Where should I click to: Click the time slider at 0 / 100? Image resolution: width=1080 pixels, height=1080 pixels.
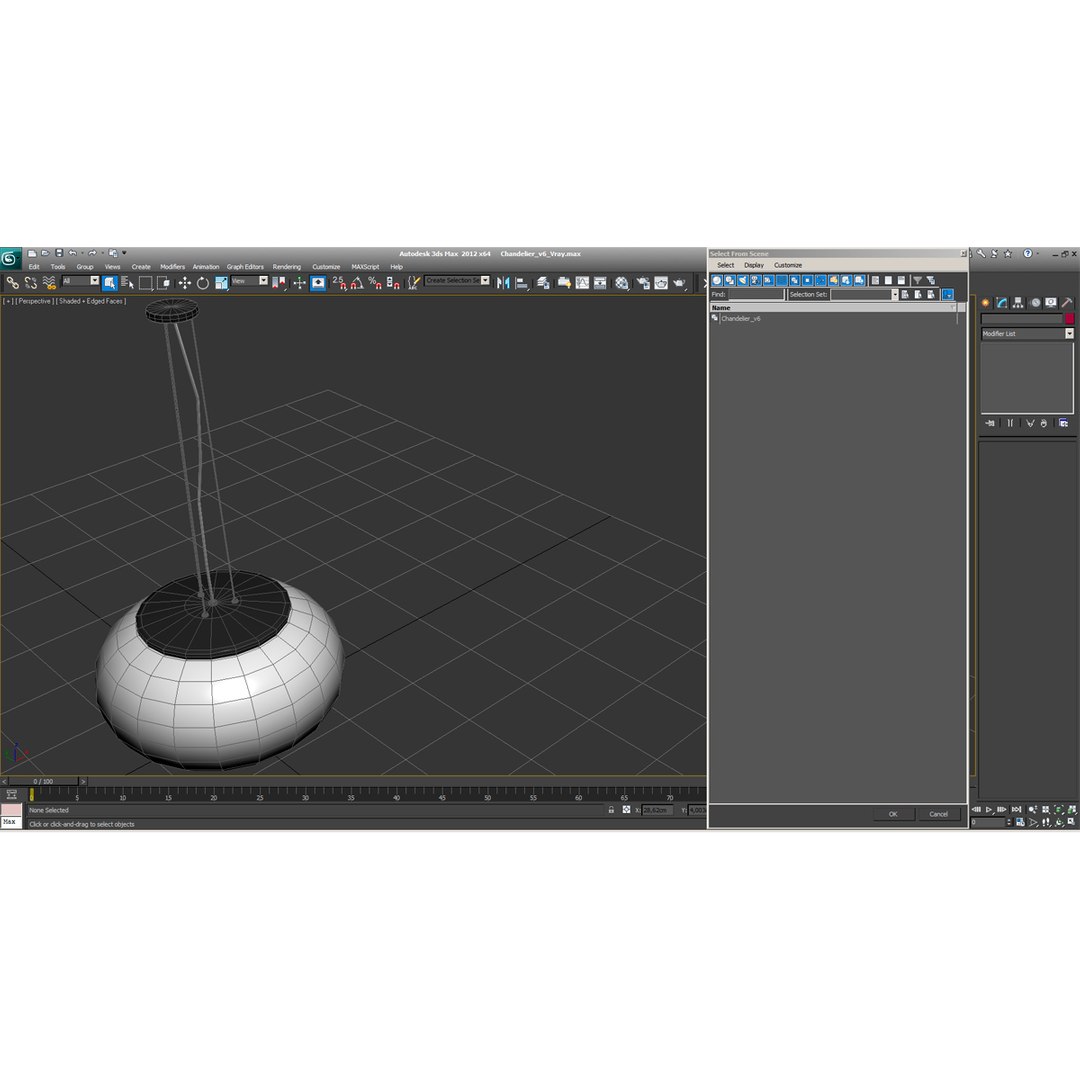(43, 782)
